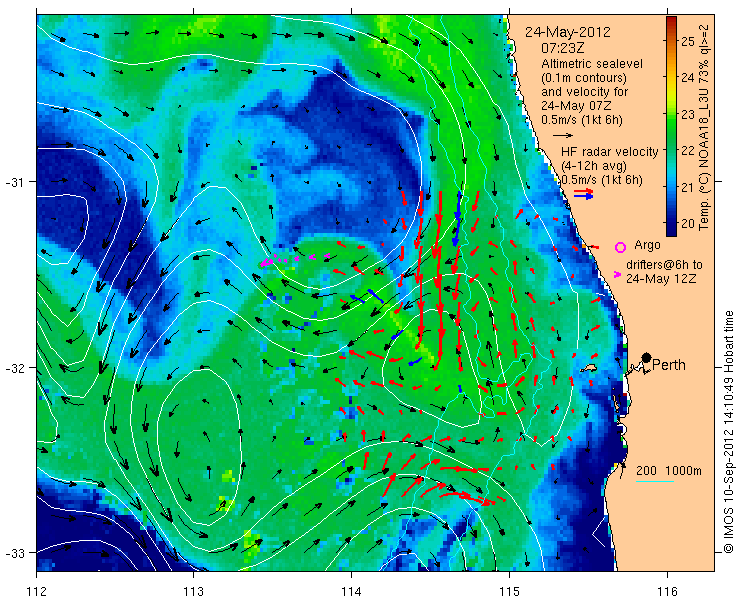Click the magenta drifter arrow in legend
Image resolution: width=740 pixels, height=600 pixels.
(617, 274)
